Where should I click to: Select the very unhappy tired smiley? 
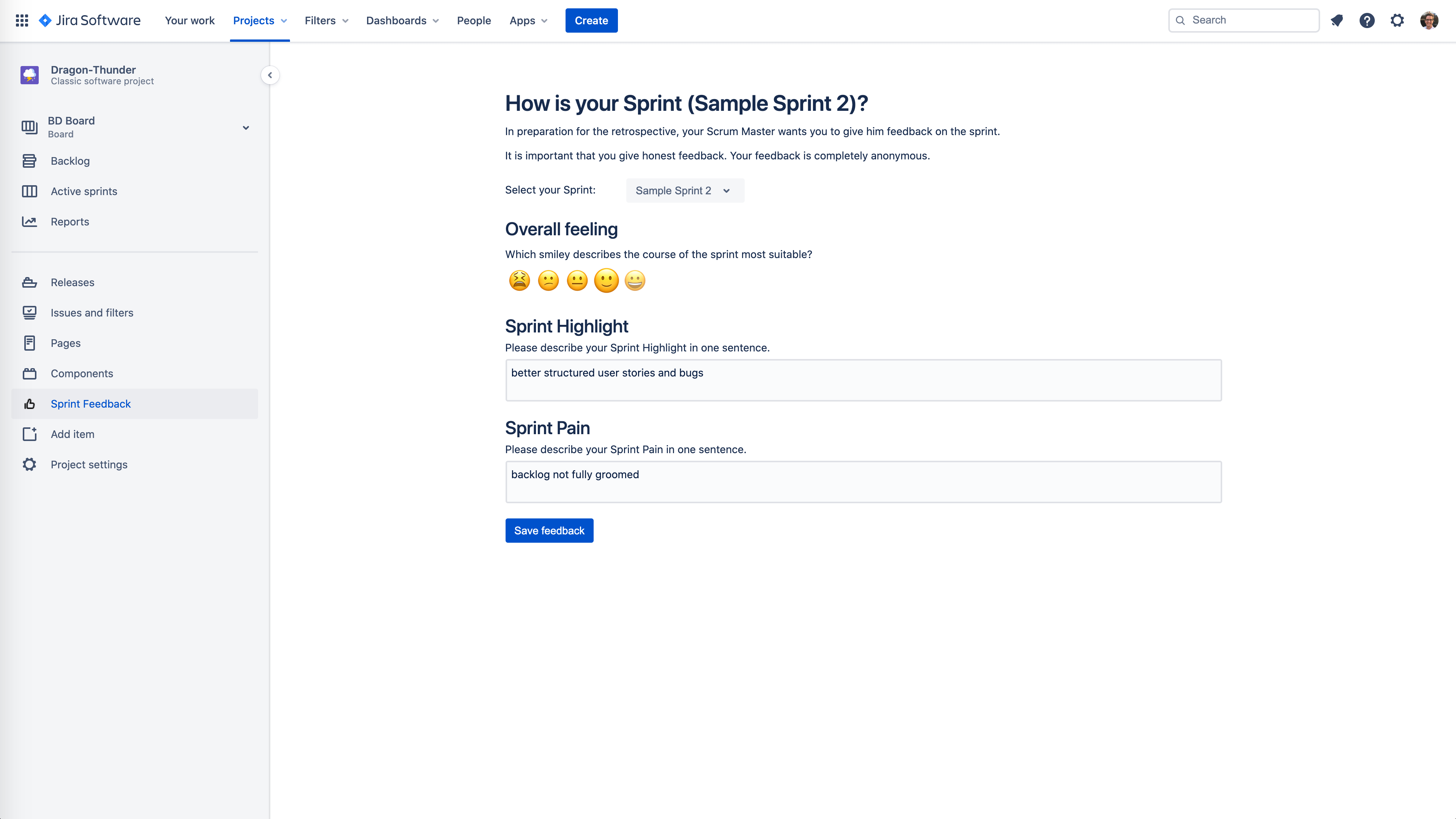coord(519,280)
